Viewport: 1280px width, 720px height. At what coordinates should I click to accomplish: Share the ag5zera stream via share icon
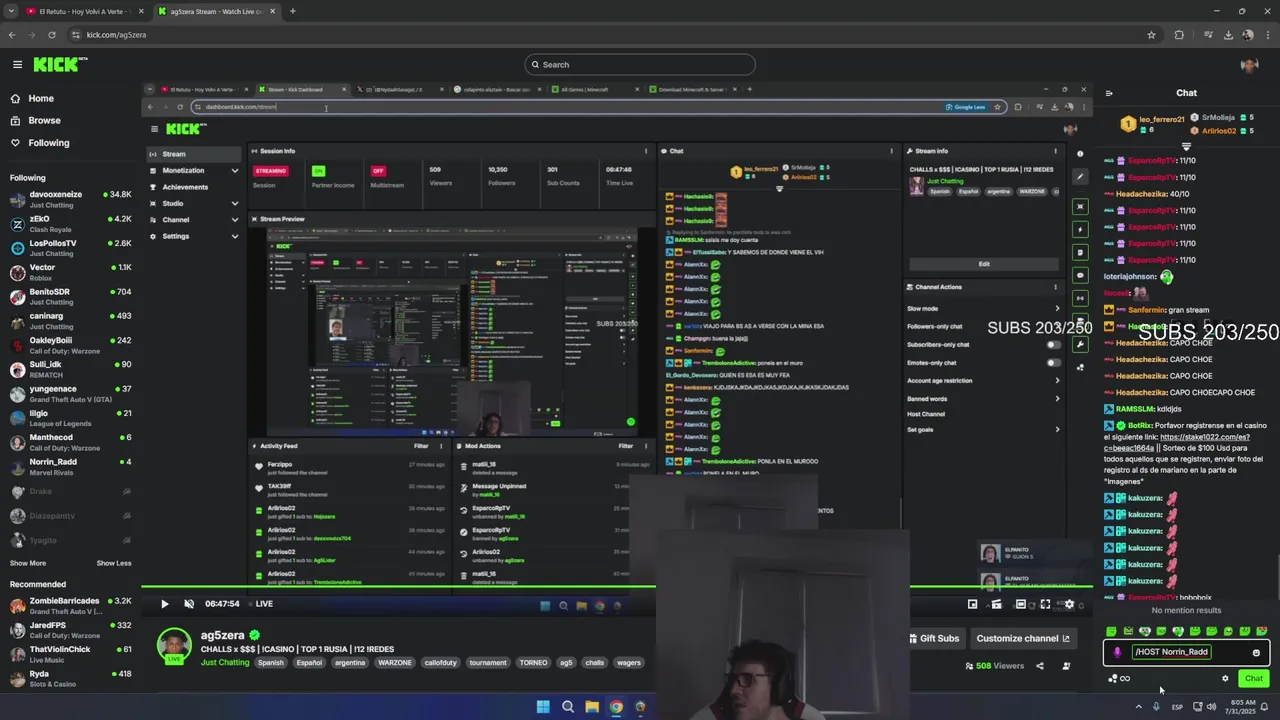point(1040,666)
